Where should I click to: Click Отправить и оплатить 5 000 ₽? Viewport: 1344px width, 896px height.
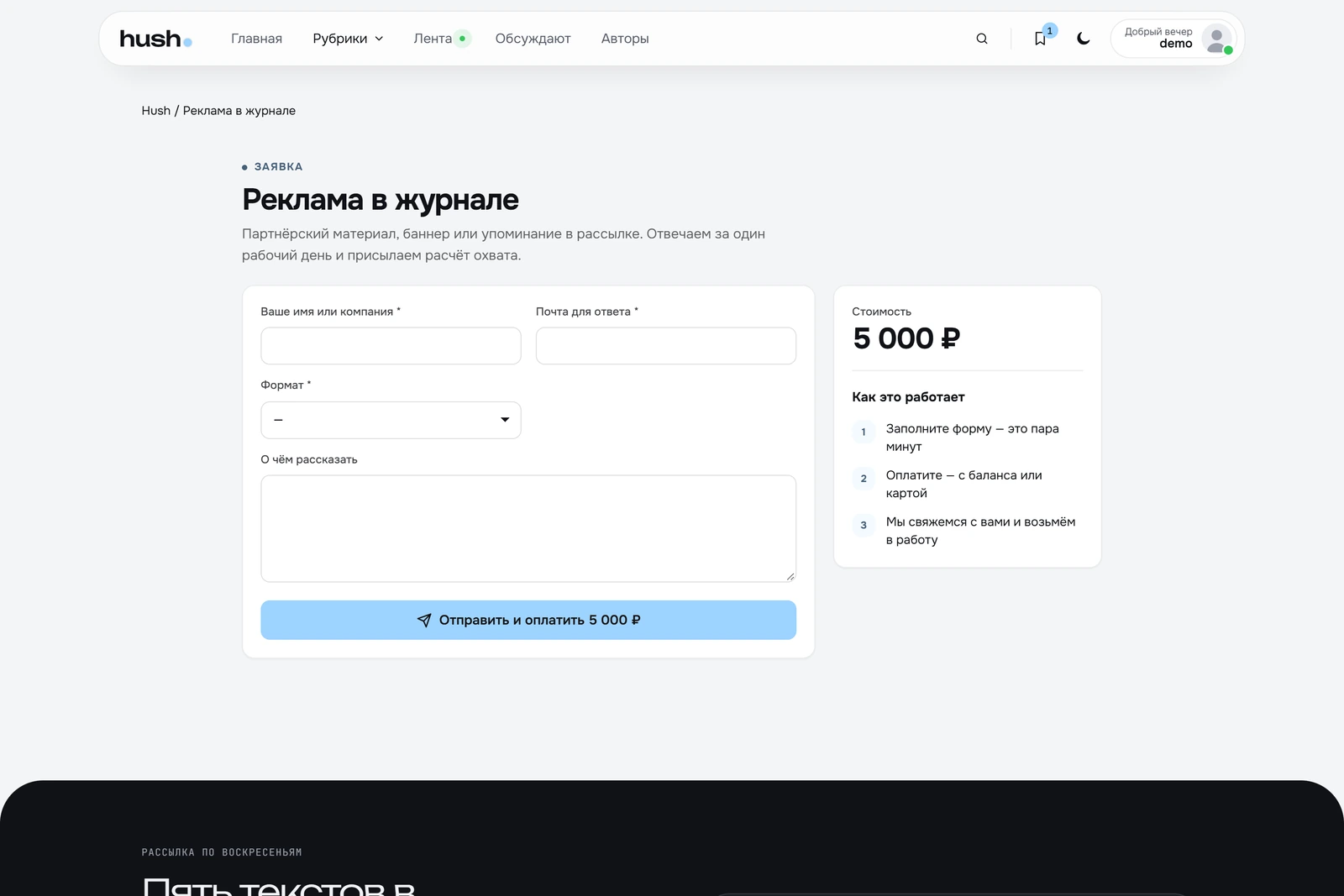point(528,620)
